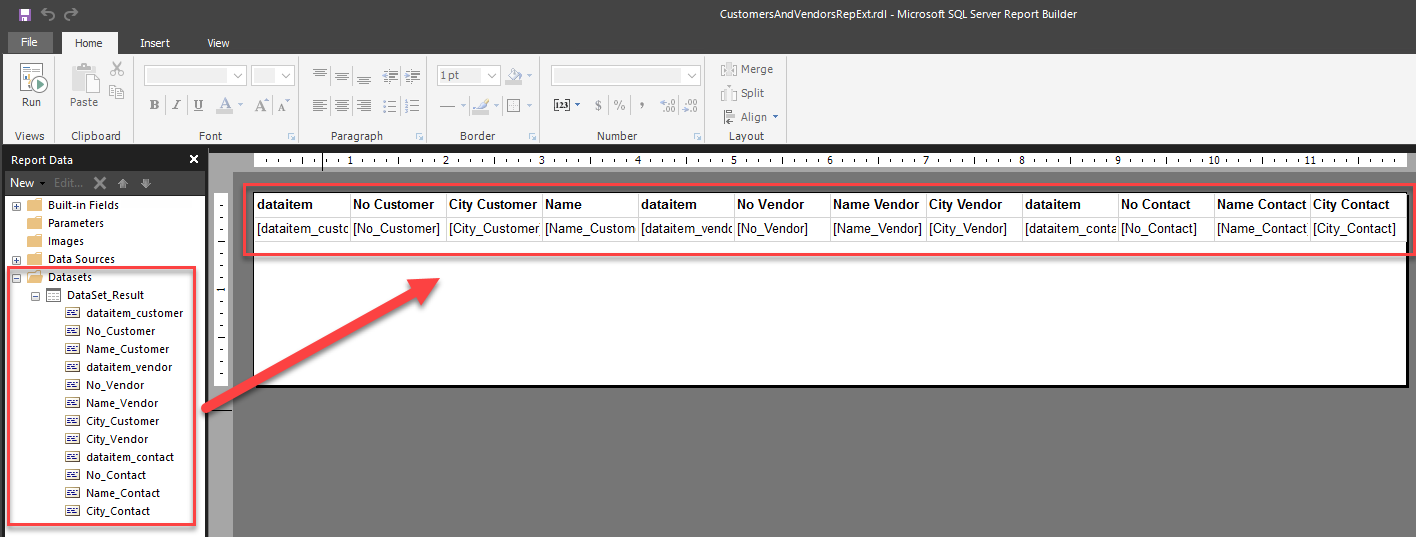Switch to the Insert ribbon tab
Viewport: 1416px width, 537px height.
pyautogui.click(x=155, y=43)
